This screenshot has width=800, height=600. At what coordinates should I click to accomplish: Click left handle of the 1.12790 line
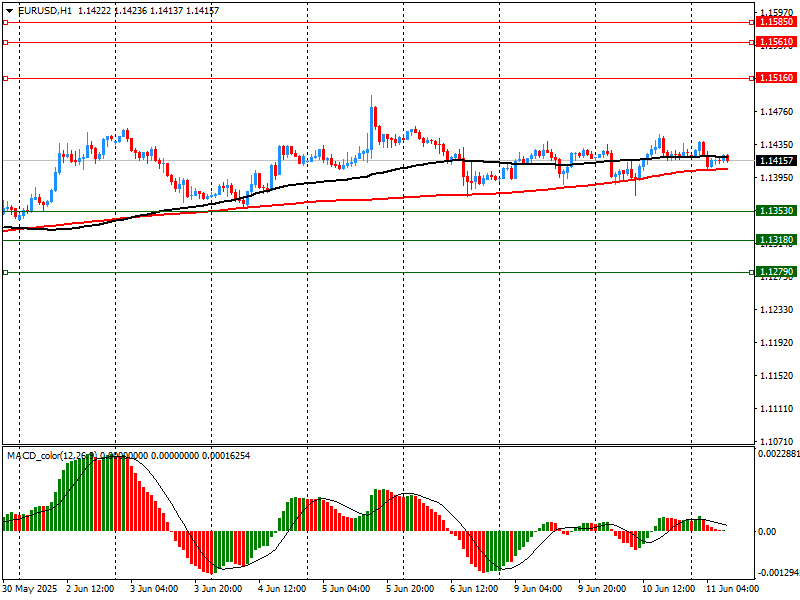6,272
